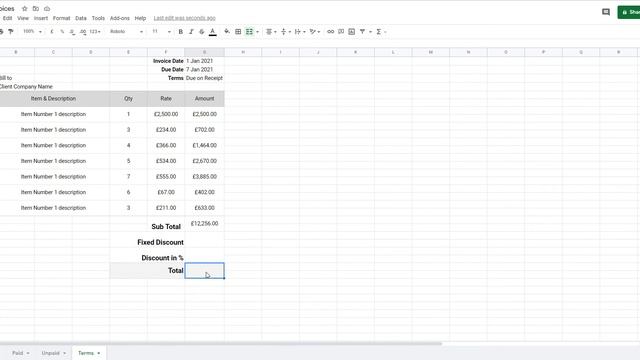Click the Share button

tap(629, 12)
